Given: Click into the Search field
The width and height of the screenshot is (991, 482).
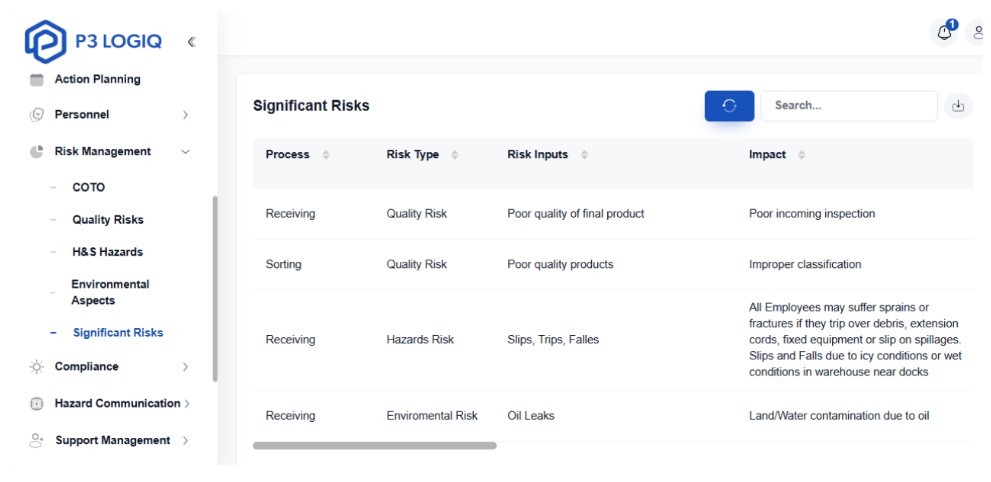Looking at the screenshot, I should point(849,106).
